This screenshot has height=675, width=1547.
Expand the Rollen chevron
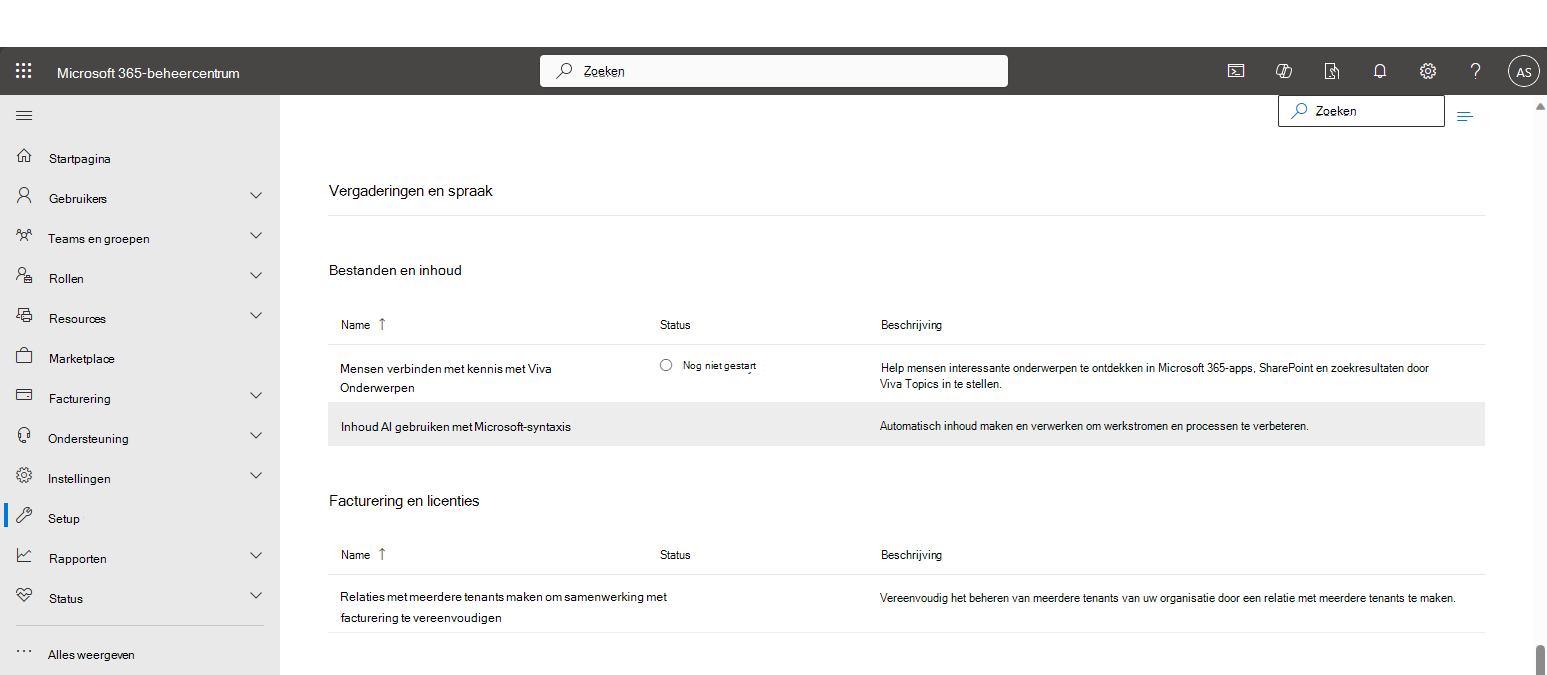256,276
